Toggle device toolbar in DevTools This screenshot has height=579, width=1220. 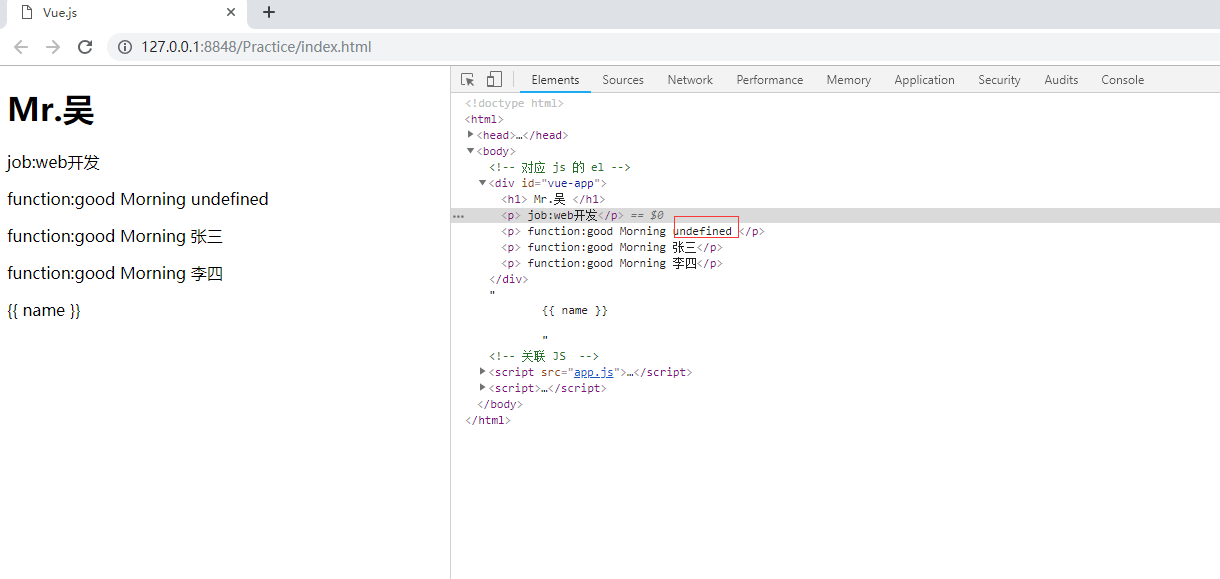(x=494, y=80)
